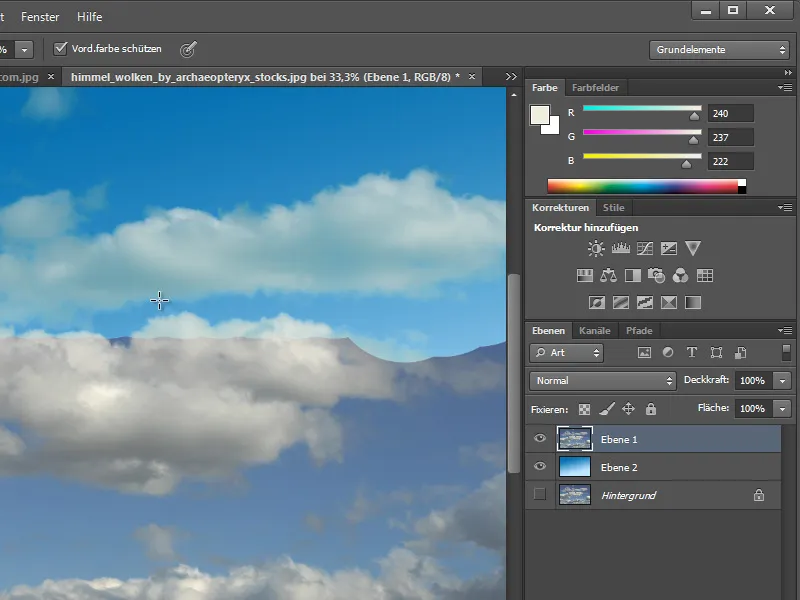Open the Normal blend mode dropdown
800x600 pixels.
point(603,381)
